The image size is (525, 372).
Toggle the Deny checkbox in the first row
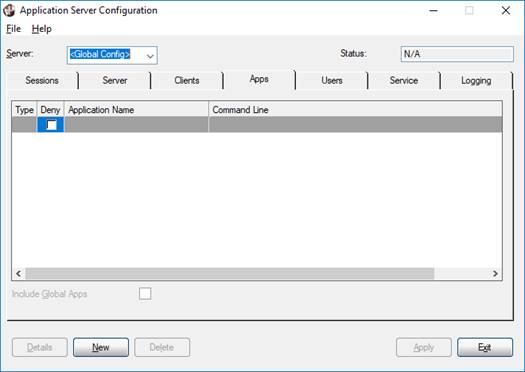click(x=51, y=125)
